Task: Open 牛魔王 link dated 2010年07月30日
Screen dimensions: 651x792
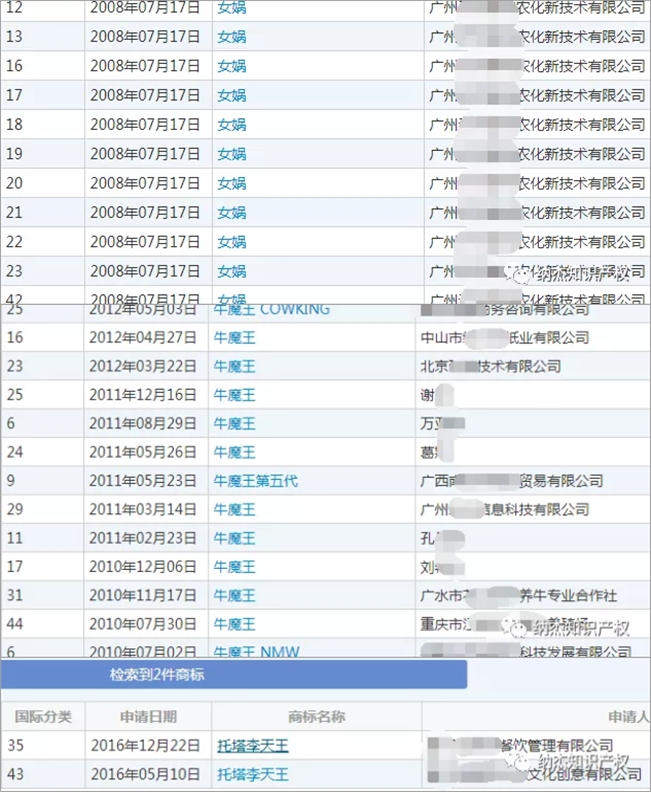Action: click(234, 624)
